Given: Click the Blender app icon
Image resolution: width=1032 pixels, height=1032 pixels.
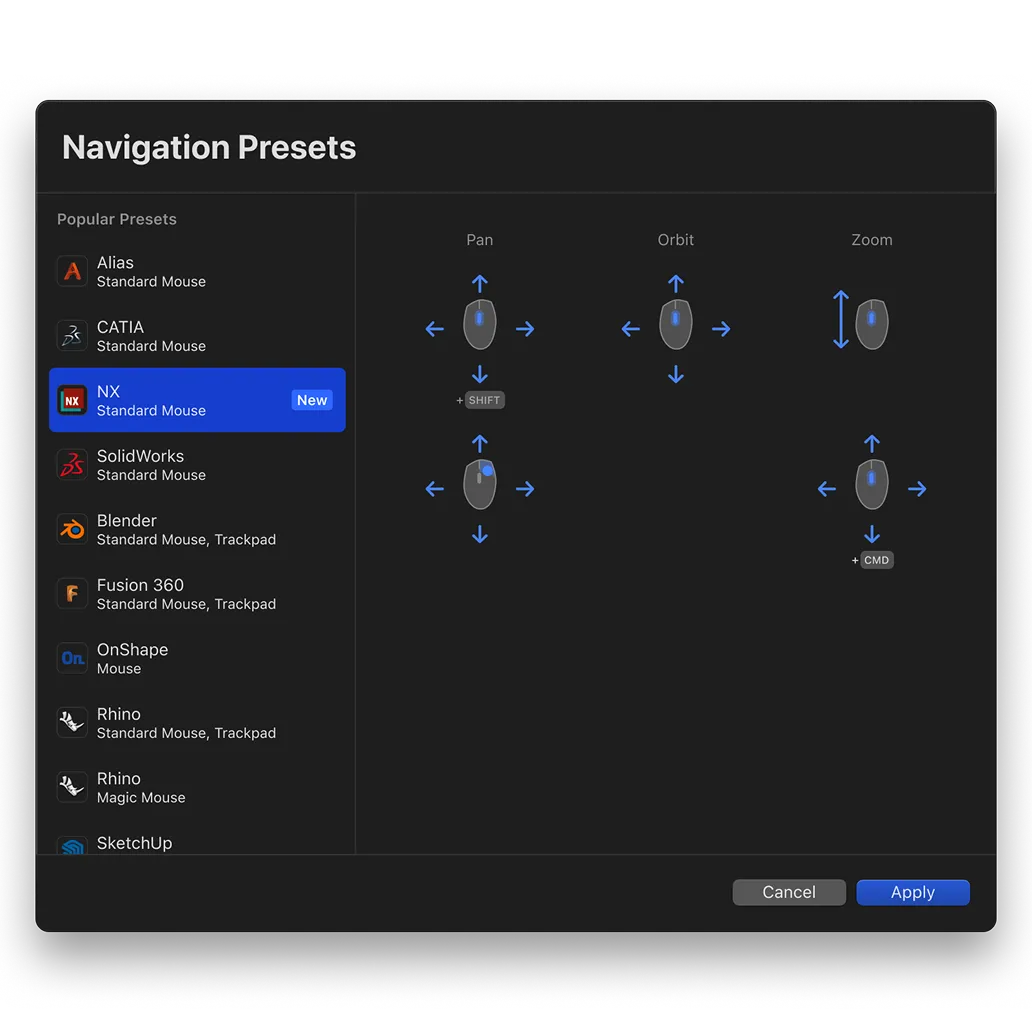Looking at the screenshot, I should point(72,529).
